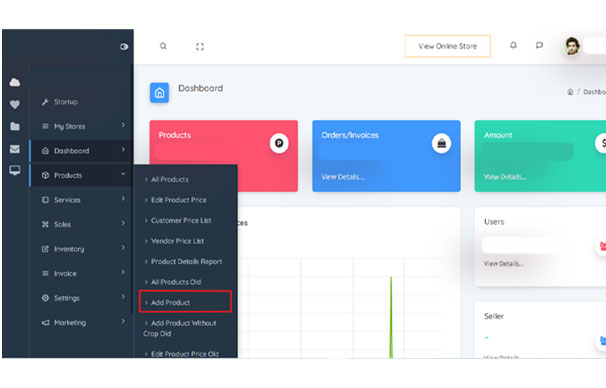Open the search magnifier icon
The image size is (606, 388).
tap(163, 46)
